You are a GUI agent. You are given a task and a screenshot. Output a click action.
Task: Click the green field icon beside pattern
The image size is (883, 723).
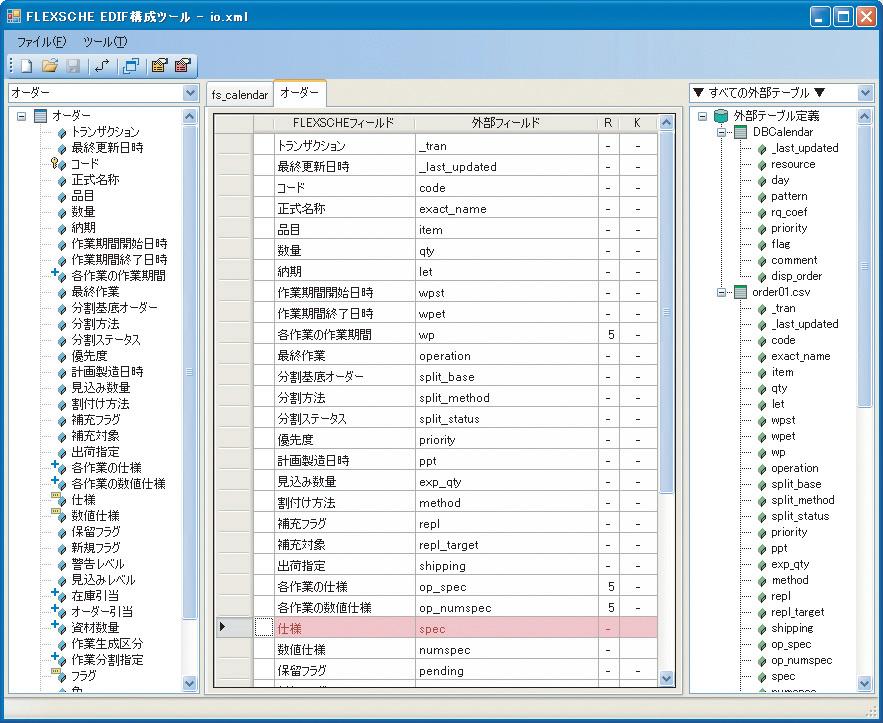click(x=762, y=197)
